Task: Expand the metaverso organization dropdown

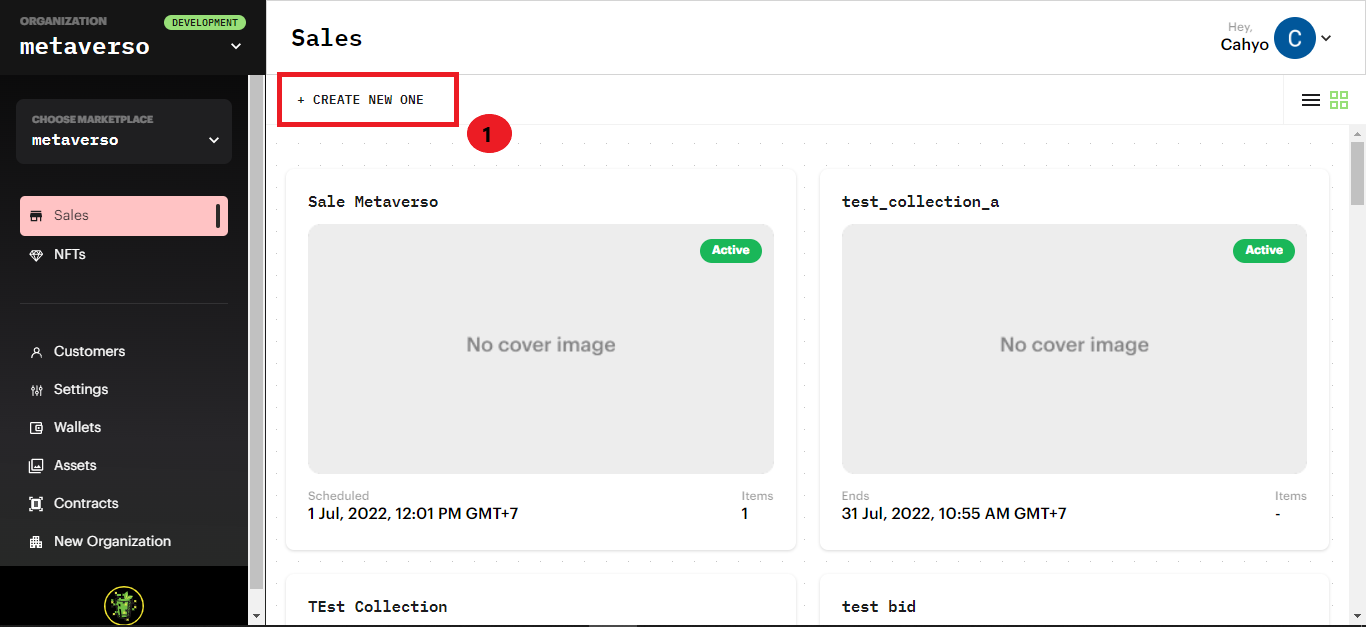Action: pos(236,46)
